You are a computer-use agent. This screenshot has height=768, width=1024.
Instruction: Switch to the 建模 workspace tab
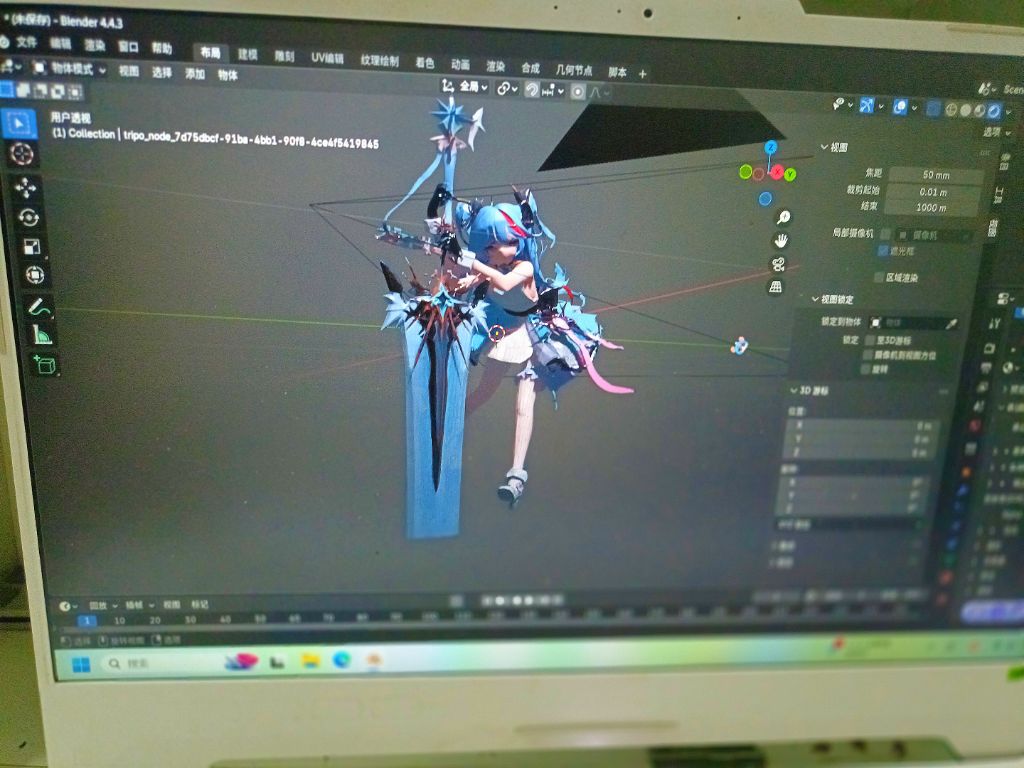pyautogui.click(x=248, y=54)
